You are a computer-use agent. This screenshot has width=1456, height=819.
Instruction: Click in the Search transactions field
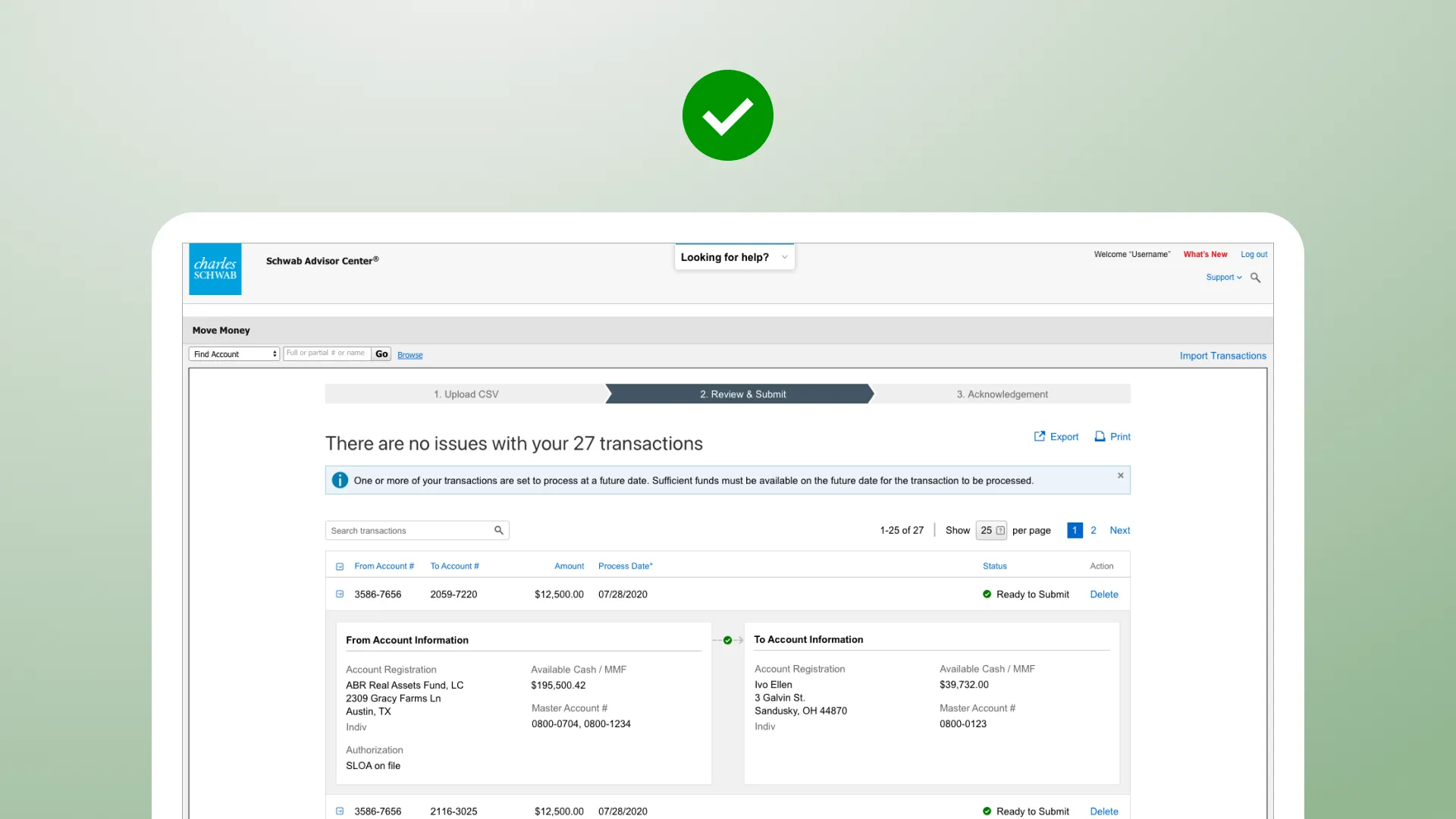point(409,531)
